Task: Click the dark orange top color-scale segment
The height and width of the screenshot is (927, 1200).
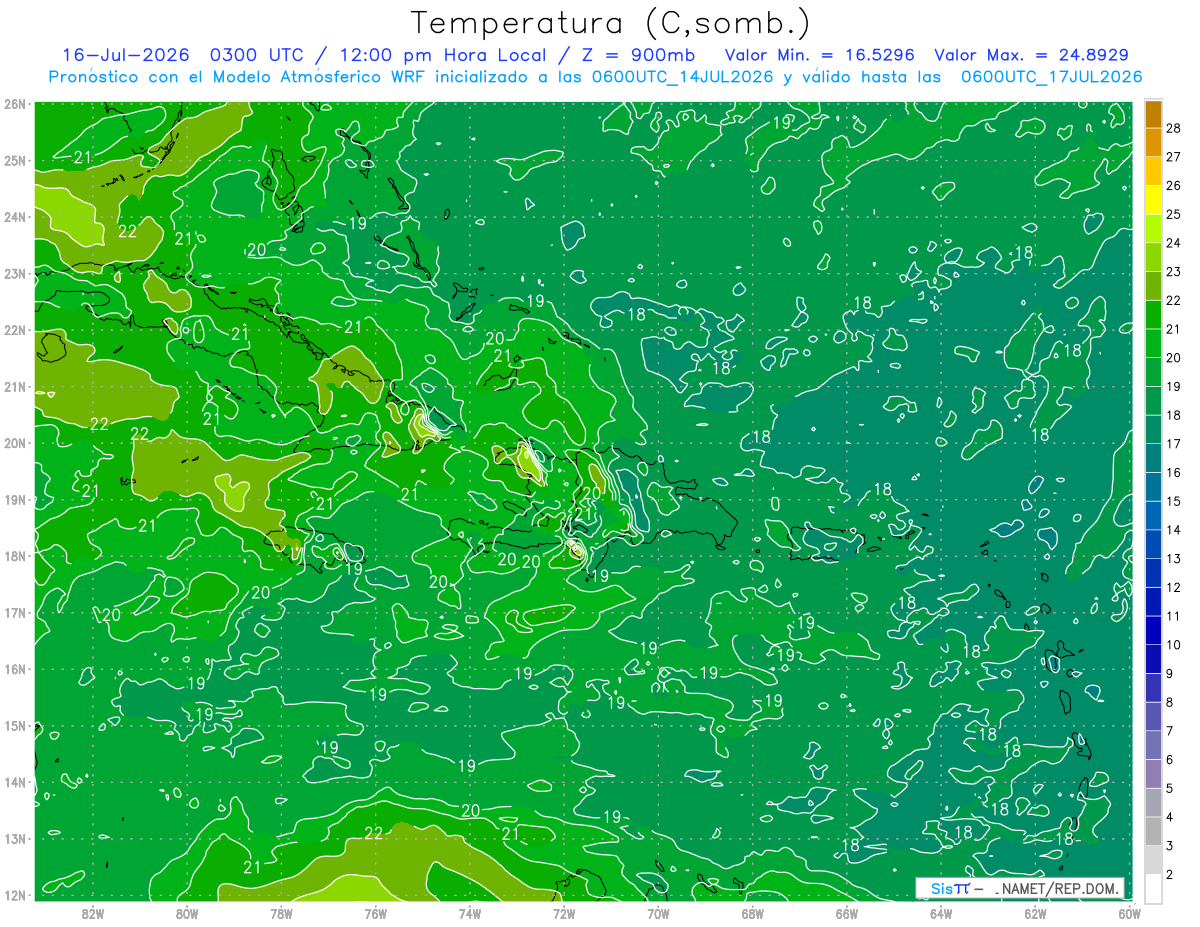Action: point(1153,114)
